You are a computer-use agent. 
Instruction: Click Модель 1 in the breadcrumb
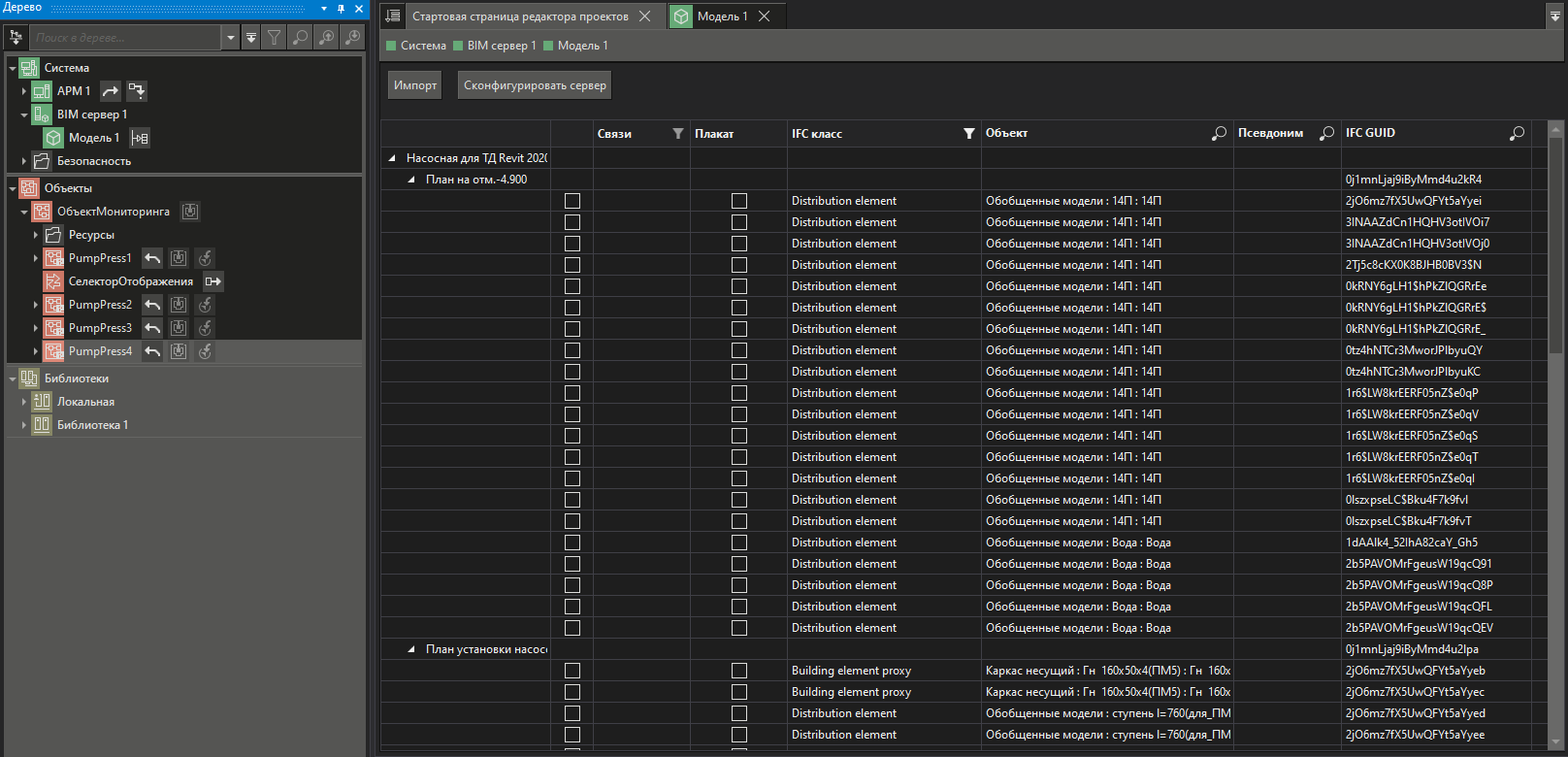click(x=583, y=46)
